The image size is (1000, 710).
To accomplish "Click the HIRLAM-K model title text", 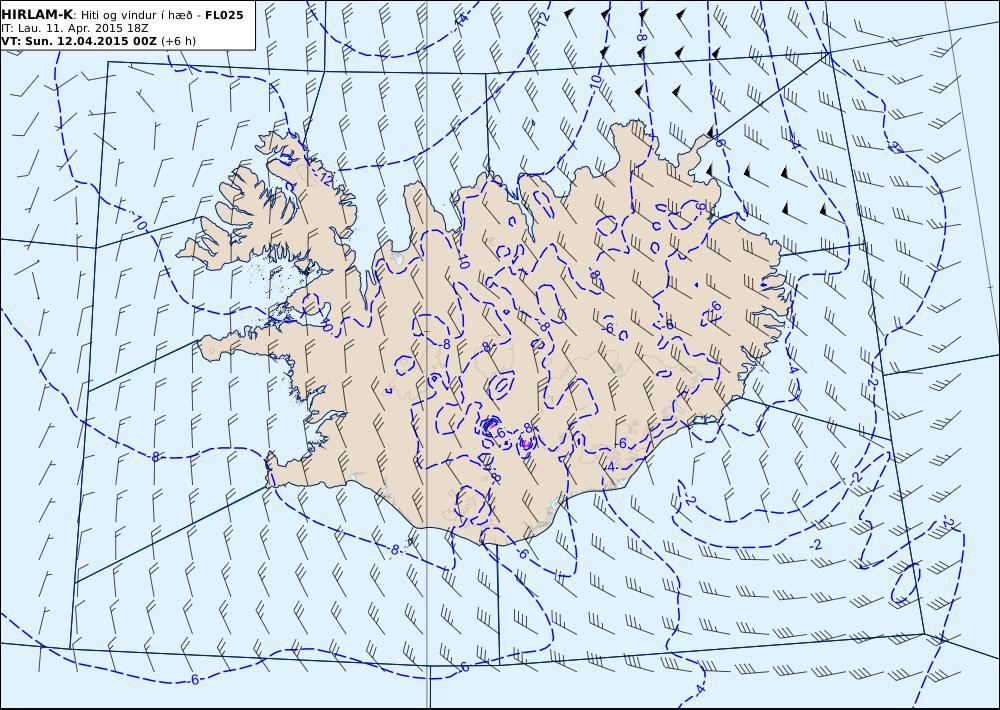I will tap(37, 15).
